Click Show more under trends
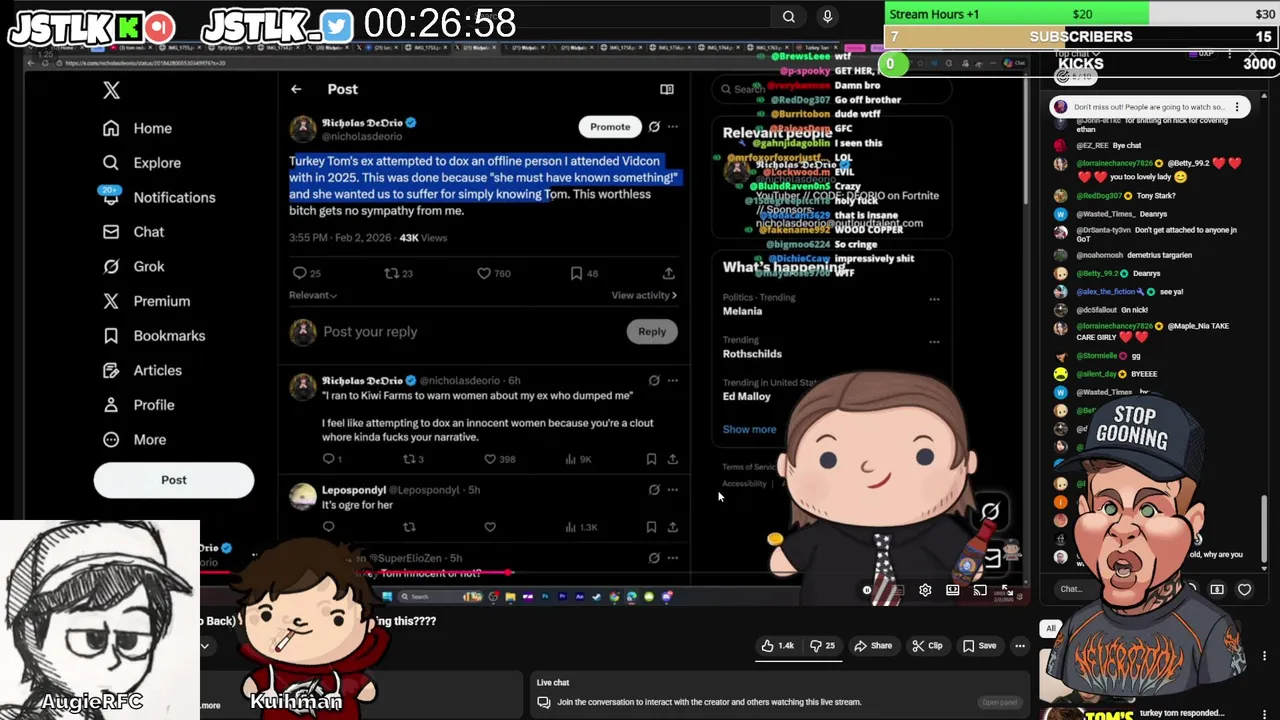Image resolution: width=1280 pixels, height=720 pixels. tap(749, 430)
